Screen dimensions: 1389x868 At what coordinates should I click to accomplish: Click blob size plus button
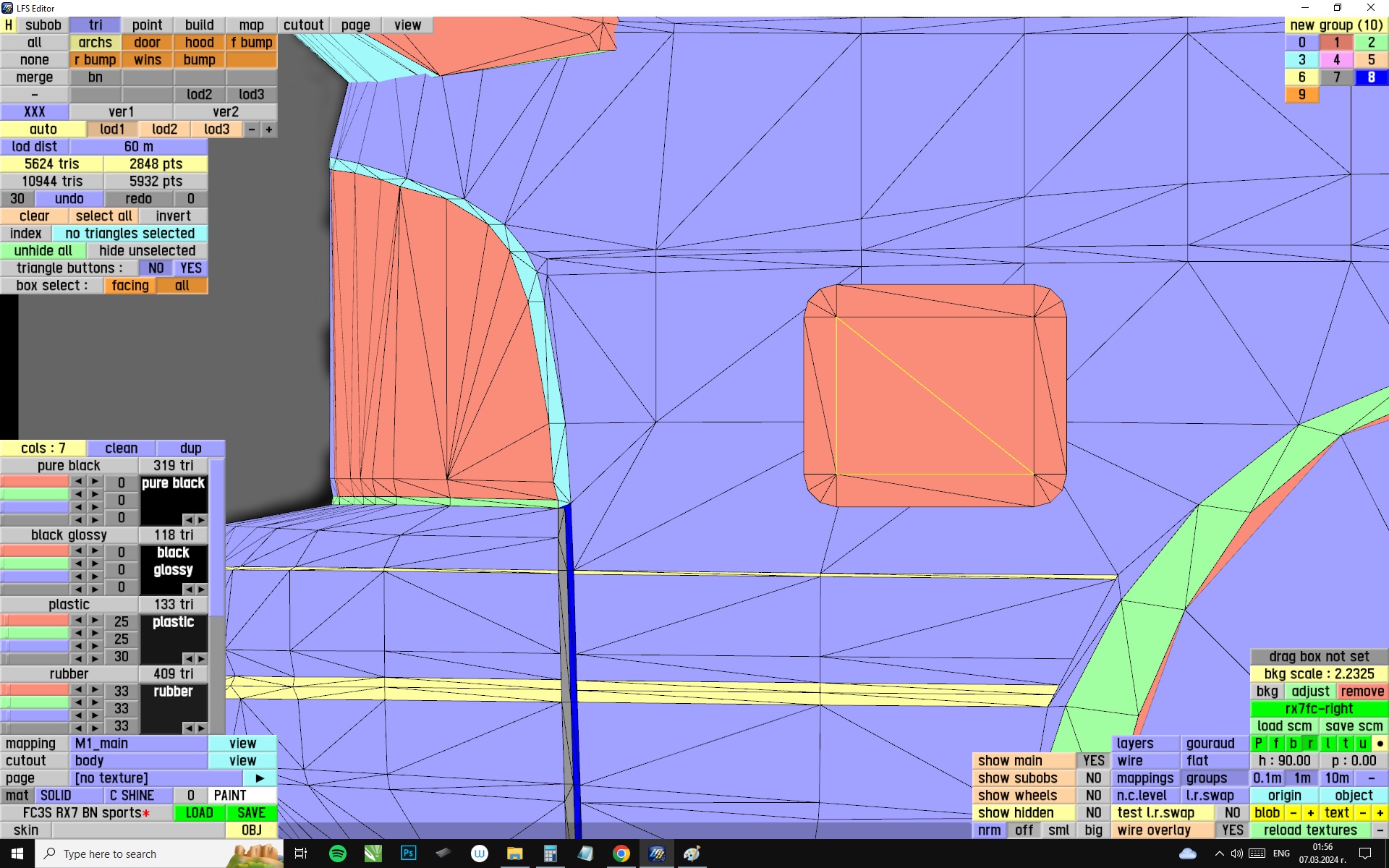coord(1310,812)
